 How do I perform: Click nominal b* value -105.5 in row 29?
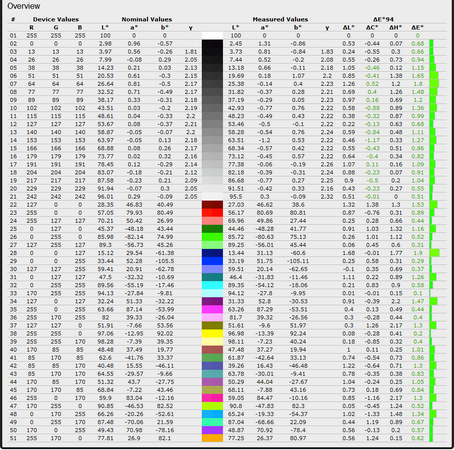[165, 261]
